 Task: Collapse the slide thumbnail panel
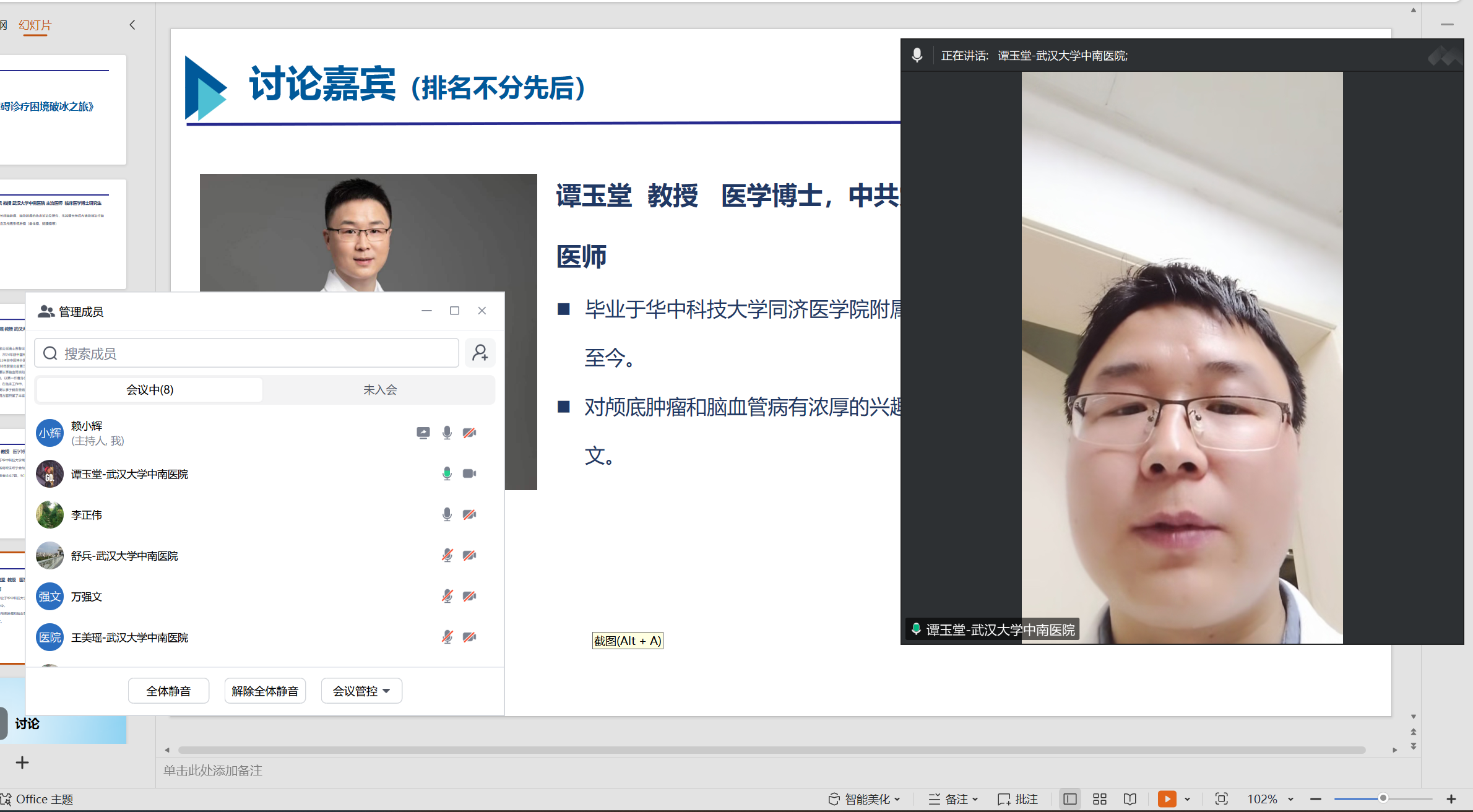[x=132, y=25]
